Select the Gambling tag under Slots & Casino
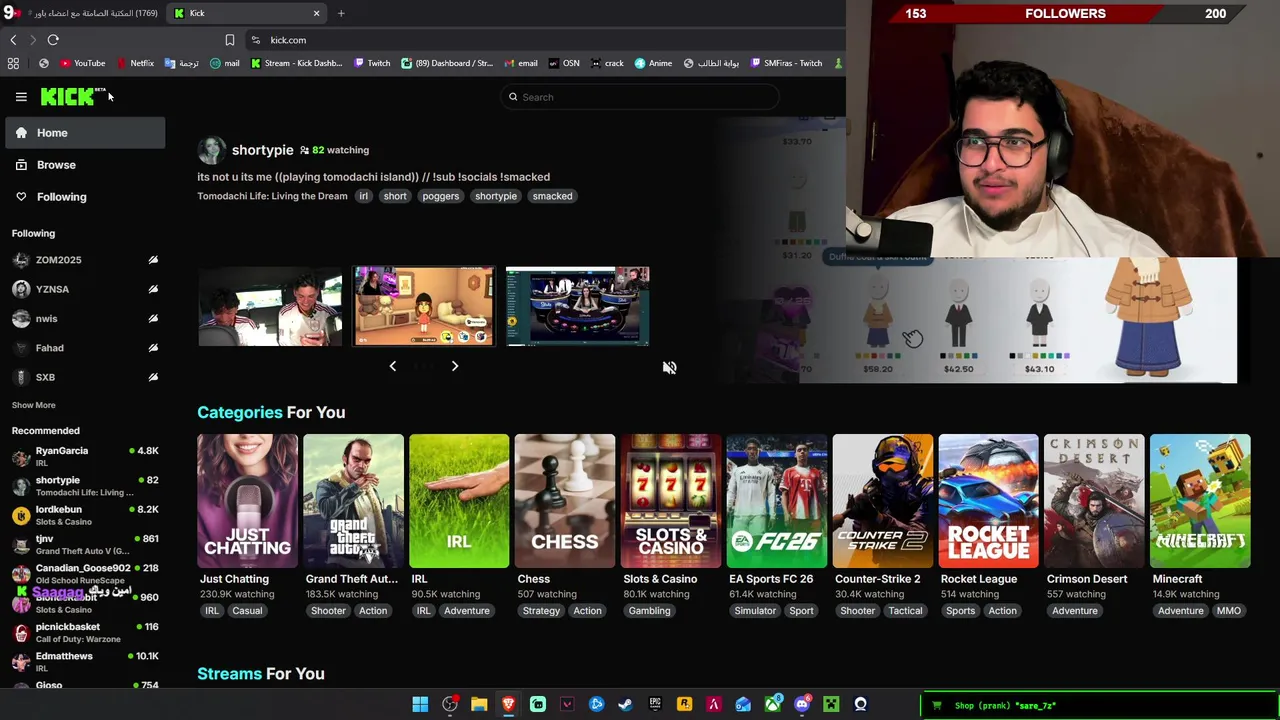This screenshot has width=1280, height=720. click(x=649, y=611)
